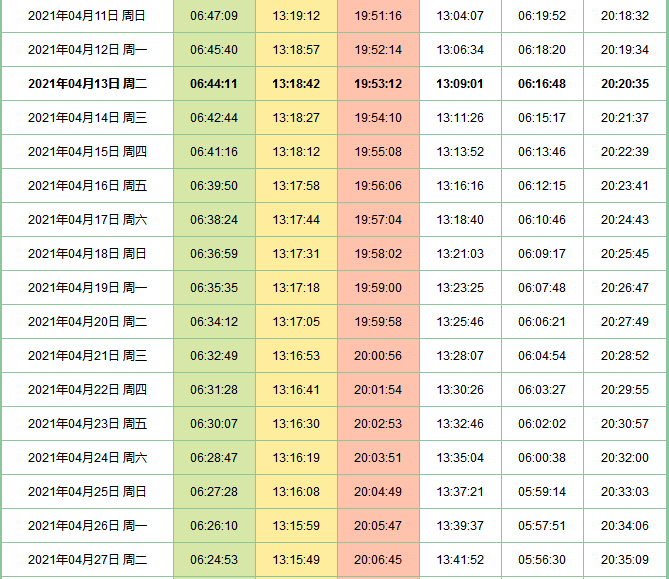This screenshot has height=579, width=669.
Task: Select the date 2021年04月19日 周一
Action: point(87,288)
